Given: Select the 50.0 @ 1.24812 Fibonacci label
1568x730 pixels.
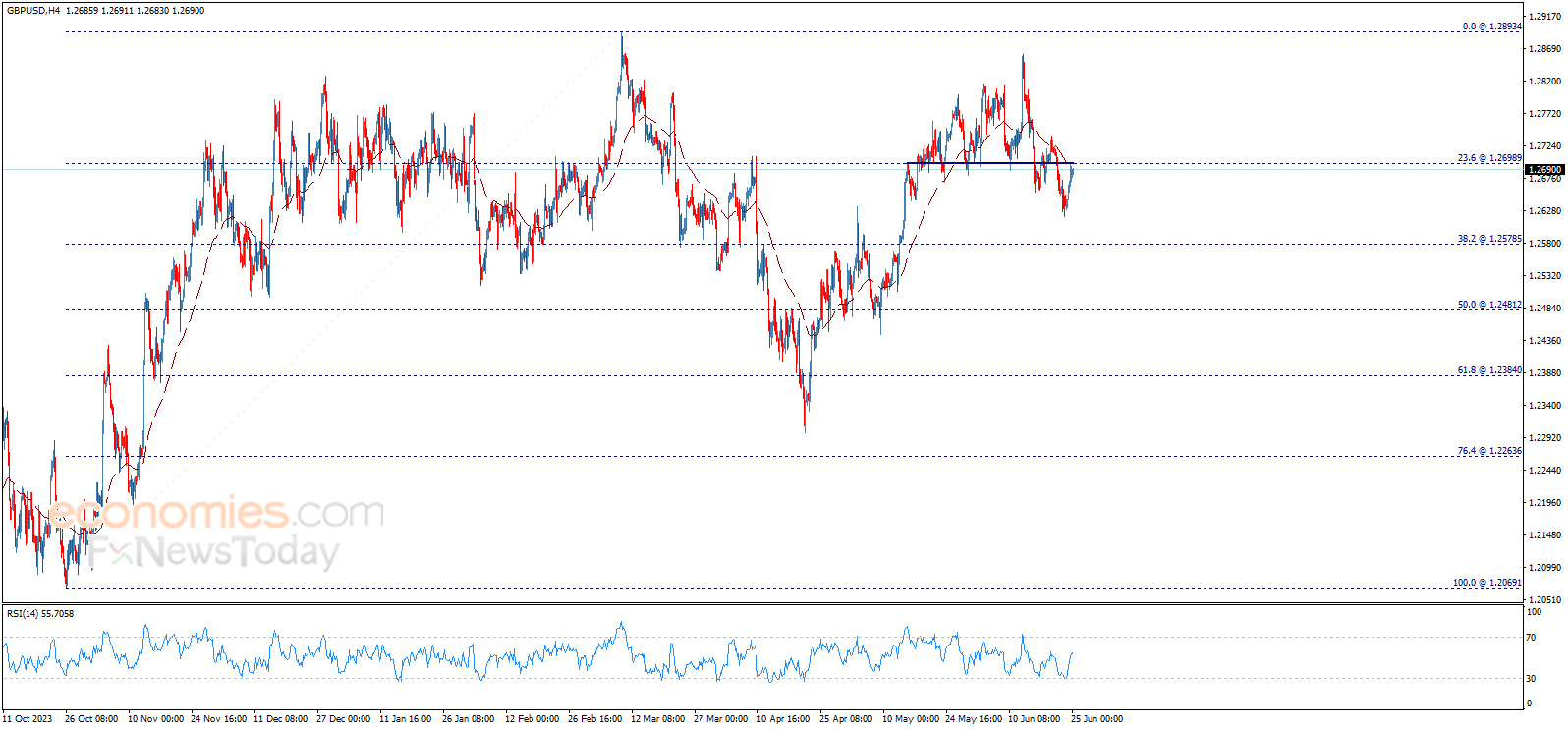Looking at the screenshot, I should tap(1489, 305).
